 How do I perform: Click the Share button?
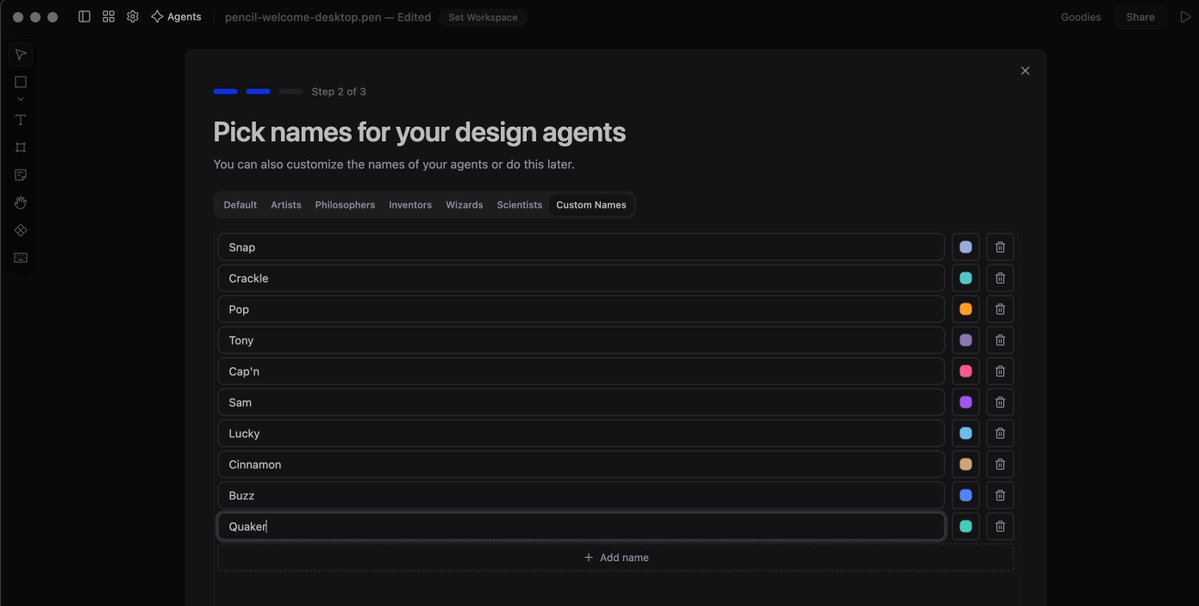(x=1139, y=17)
